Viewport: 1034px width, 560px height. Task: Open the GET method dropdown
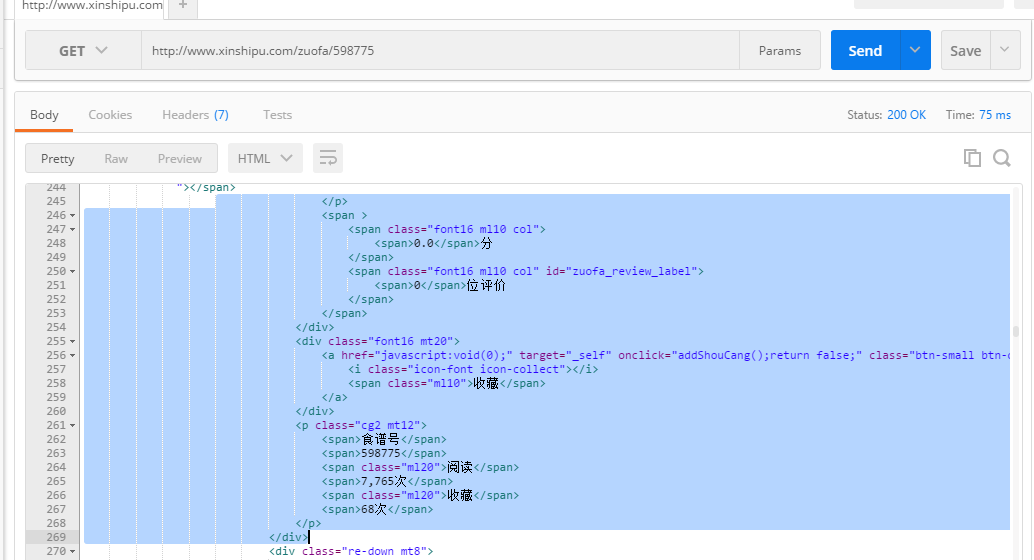(x=83, y=51)
